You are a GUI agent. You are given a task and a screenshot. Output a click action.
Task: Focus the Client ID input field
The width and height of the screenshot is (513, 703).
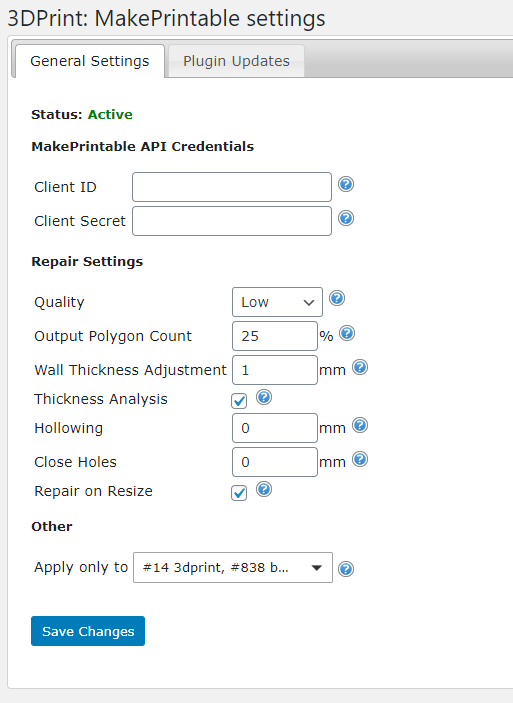coord(232,187)
